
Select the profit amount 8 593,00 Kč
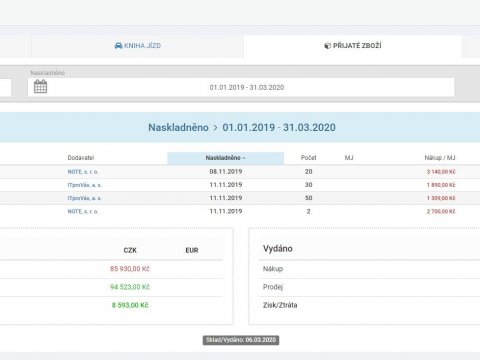pos(130,305)
